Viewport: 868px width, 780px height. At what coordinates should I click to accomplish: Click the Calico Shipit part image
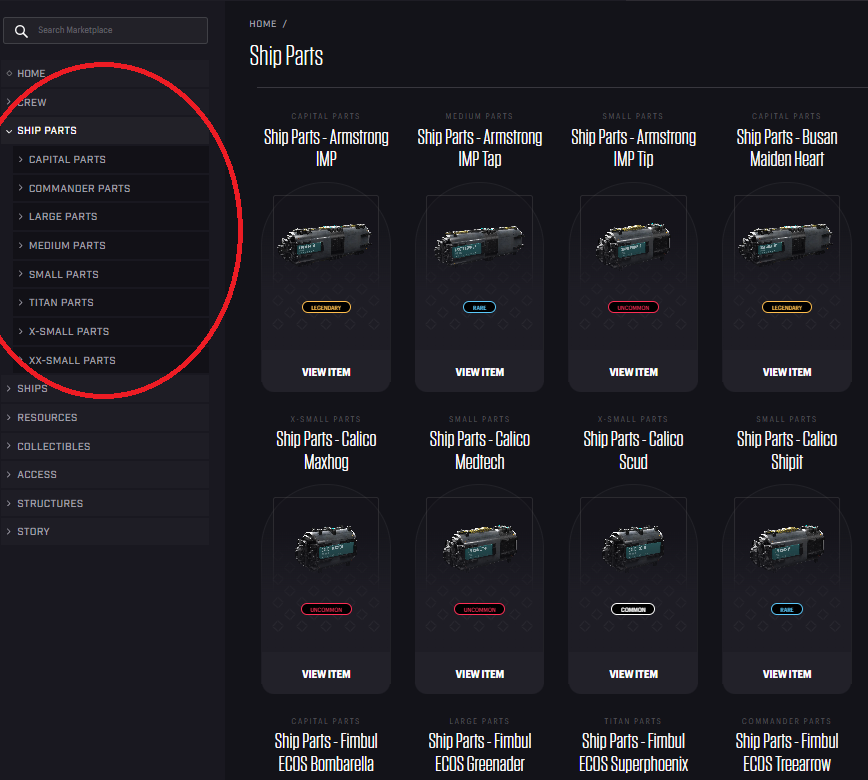(x=787, y=546)
